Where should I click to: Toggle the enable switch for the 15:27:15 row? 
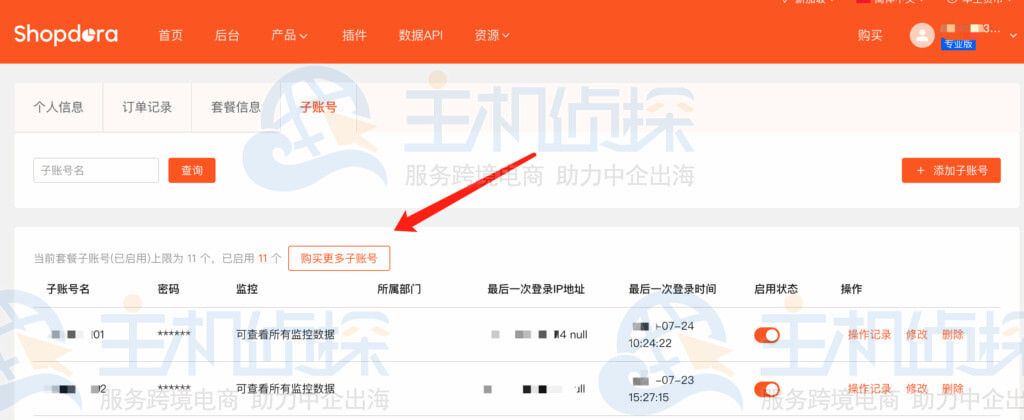pyautogui.click(x=767, y=389)
